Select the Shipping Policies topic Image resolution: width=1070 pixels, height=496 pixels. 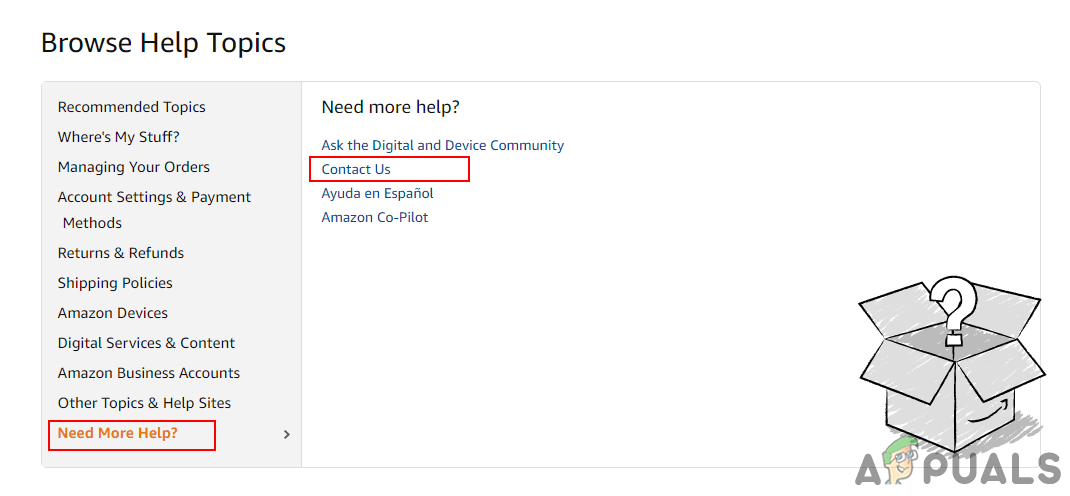[115, 283]
